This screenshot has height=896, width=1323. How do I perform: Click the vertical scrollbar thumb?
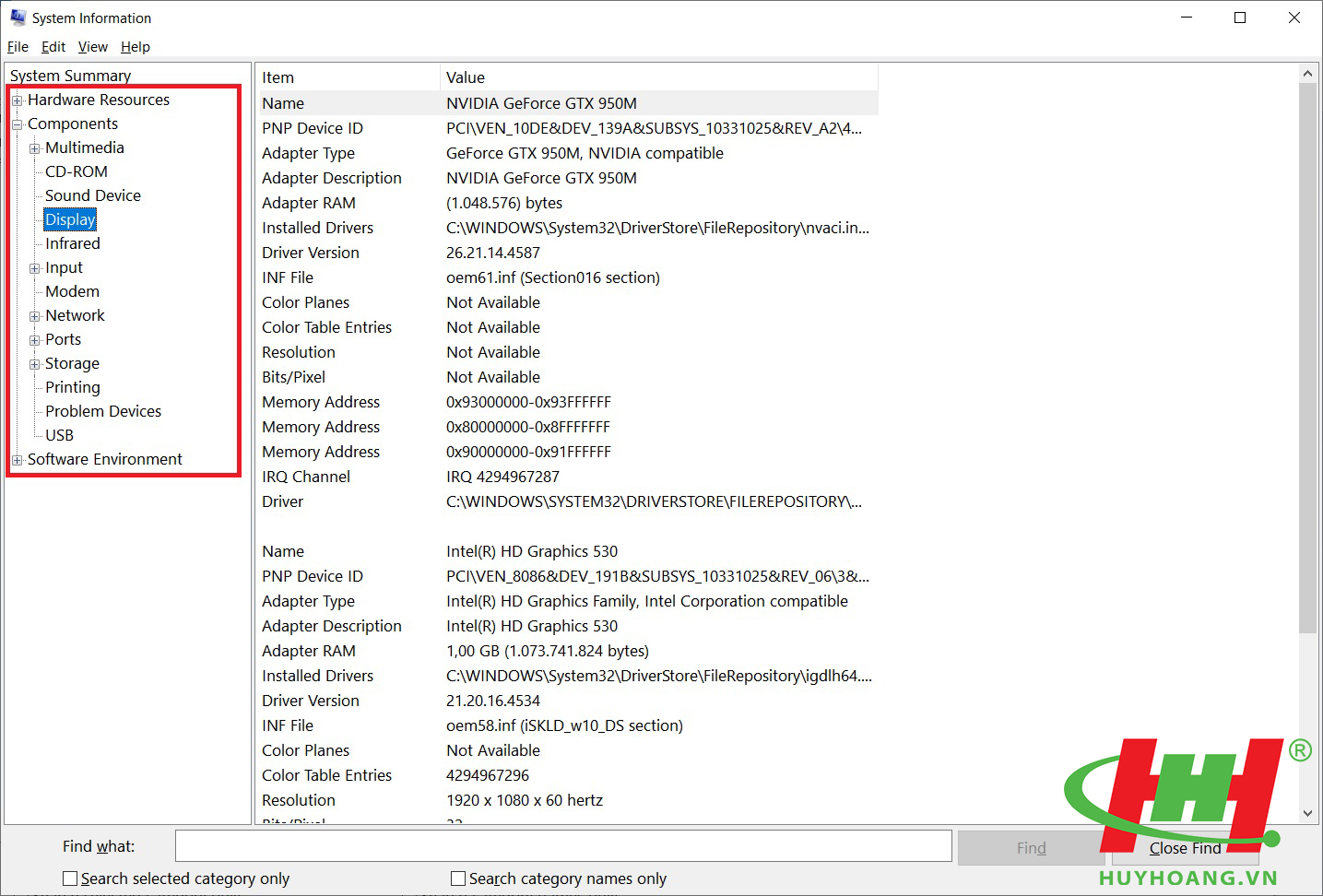(1307, 358)
